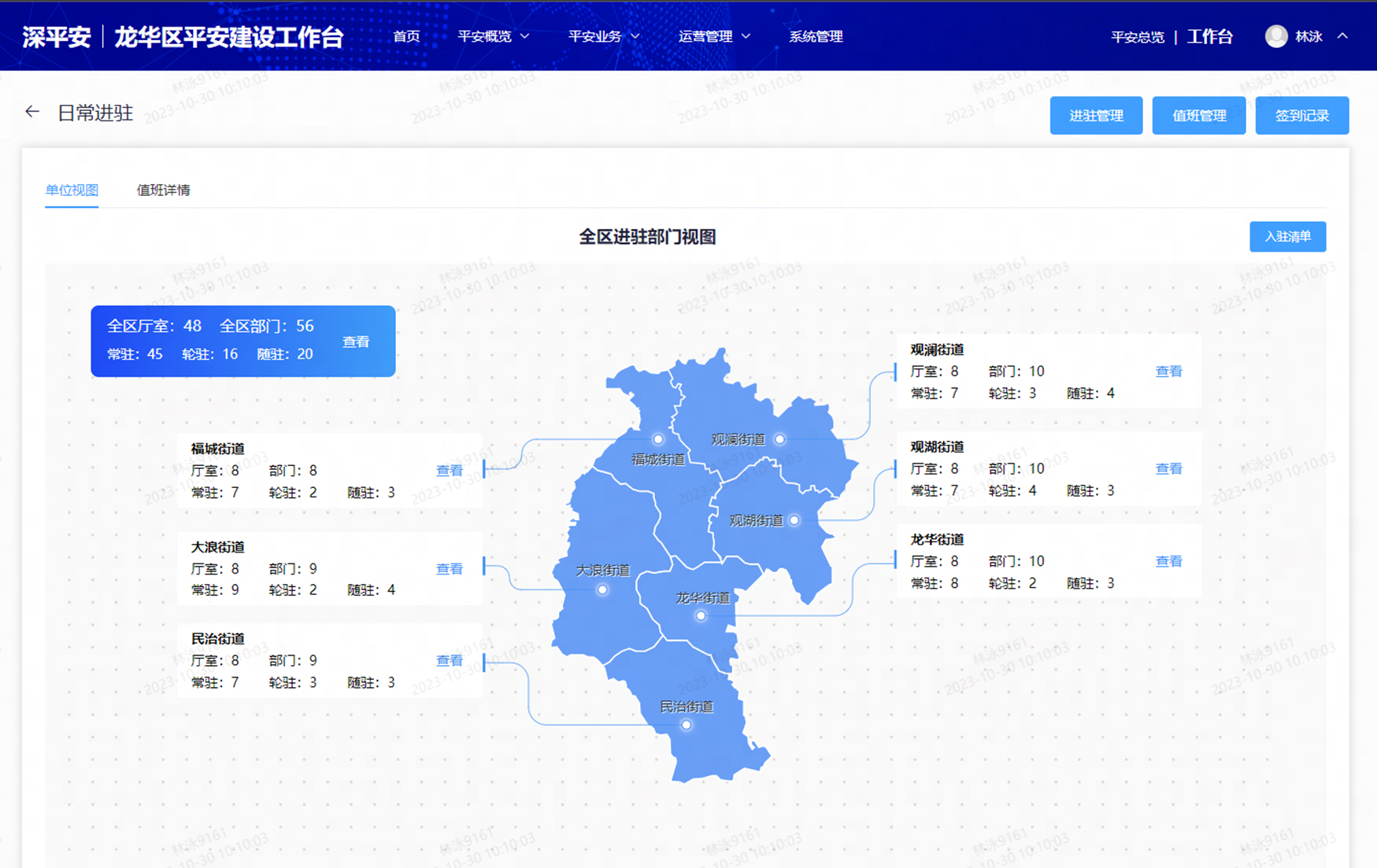1377x868 pixels.
Task: Click 查看 in the 全区厅室 summary card
Action: pyautogui.click(x=356, y=342)
